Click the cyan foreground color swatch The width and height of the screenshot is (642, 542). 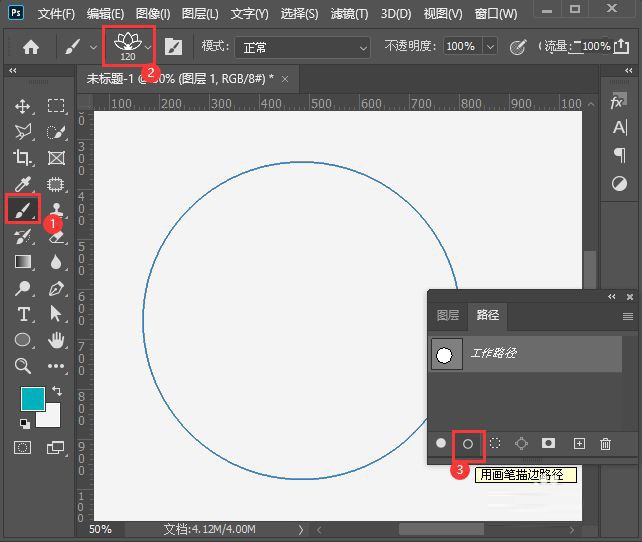click(x=33, y=398)
